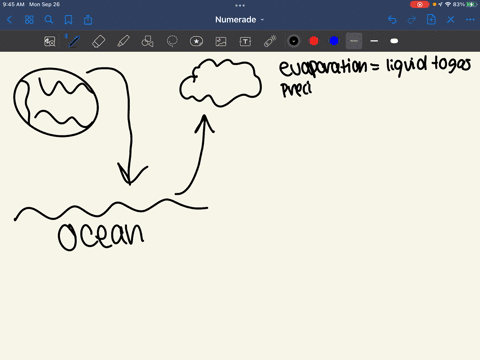Viewport: 480px width, 360px height.
Task: Bookmark this page
Action: pos(68,20)
